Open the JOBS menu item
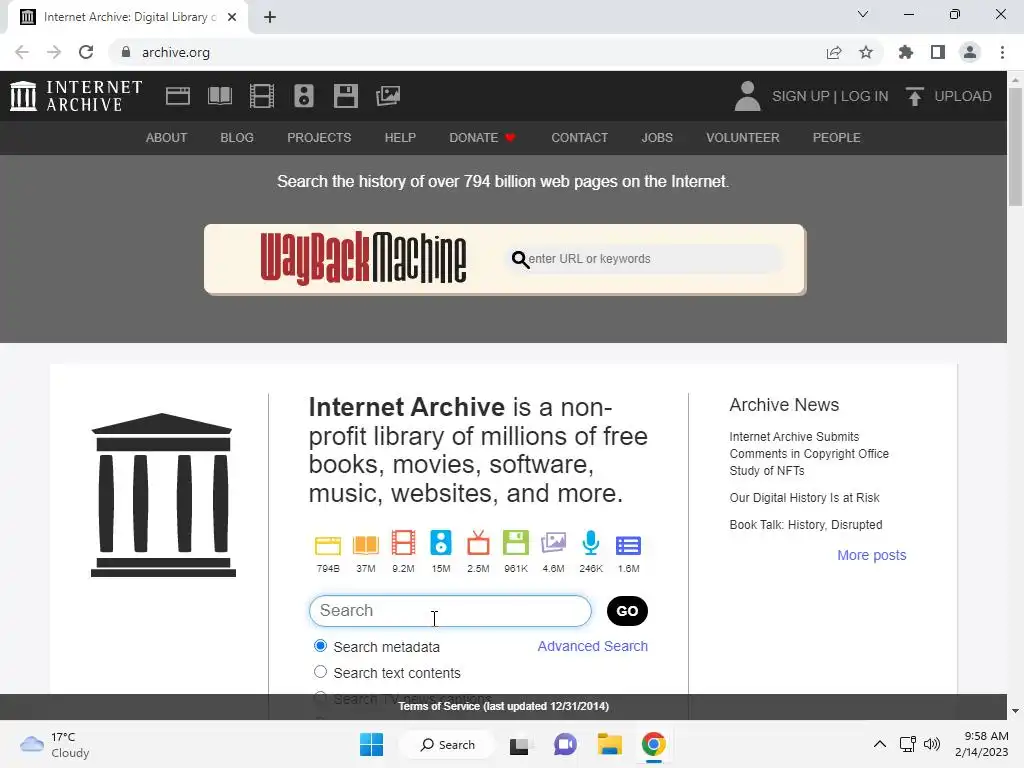Image resolution: width=1024 pixels, height=768 pixels. pos(657,138)
